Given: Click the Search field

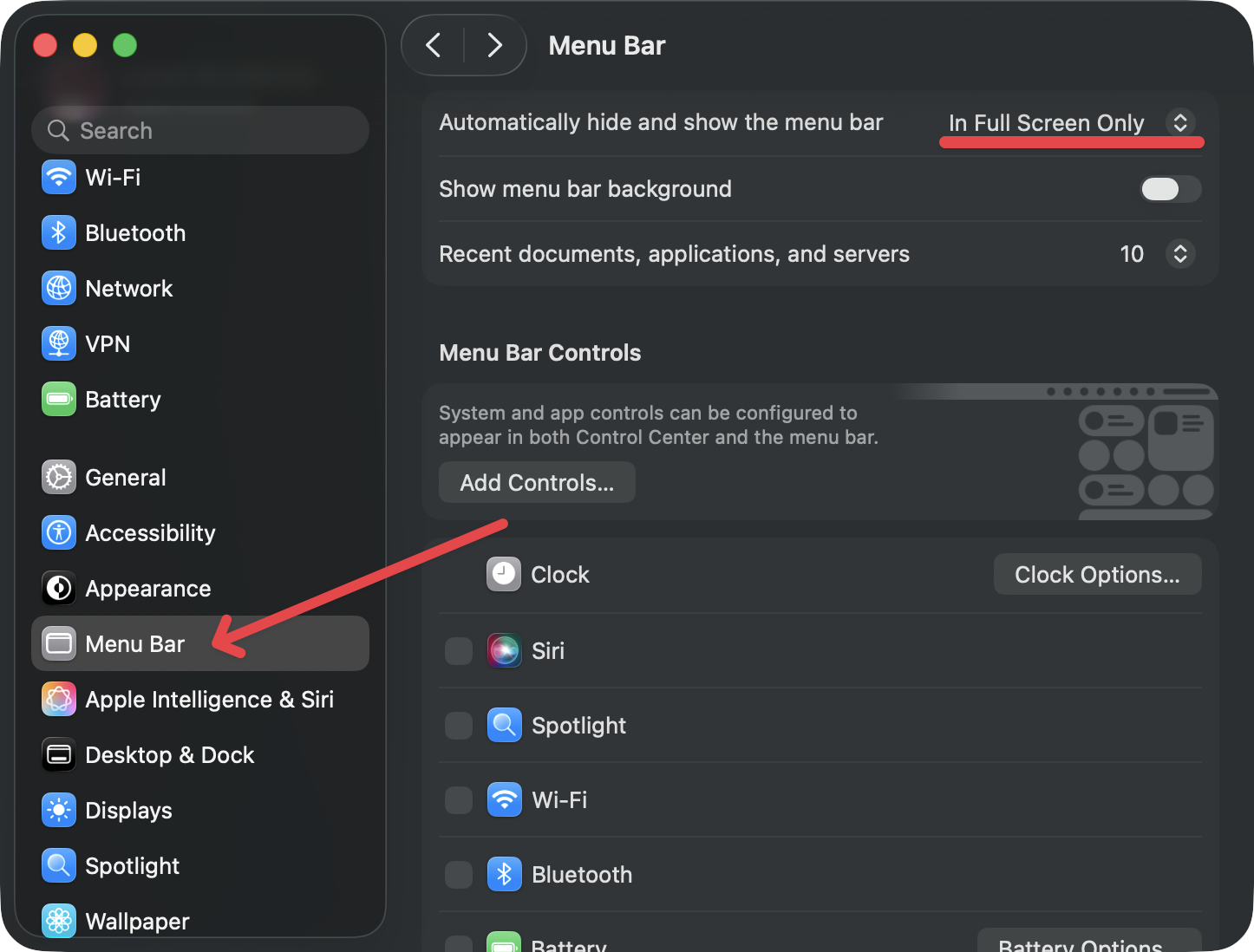Looking at the screenshot, I should click(x=200, y=131).
